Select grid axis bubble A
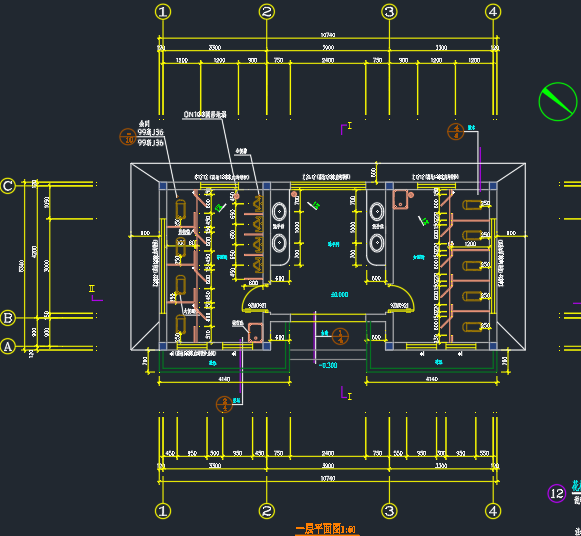The height and width of the screenshot is (536, 581). [7, 347]
